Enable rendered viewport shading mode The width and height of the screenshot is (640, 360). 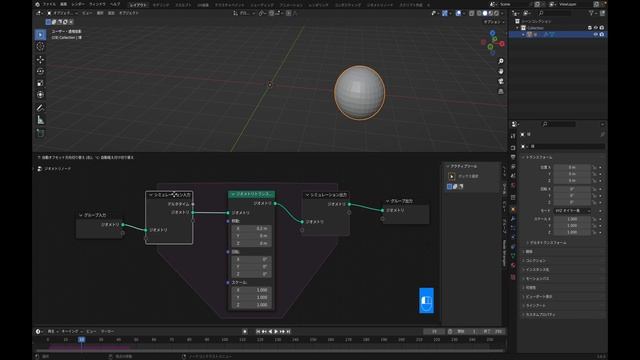[496, 13]
